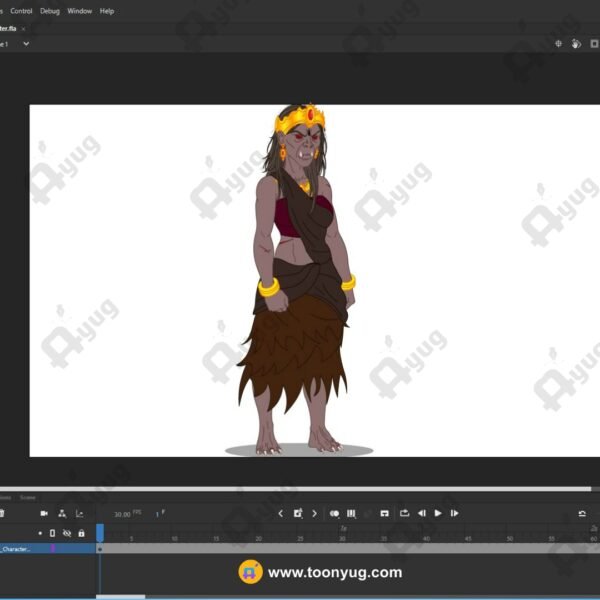The width and height of the screenshot is (600, 600).
Task: Open the Debug menu
Action: click(50, 11)
